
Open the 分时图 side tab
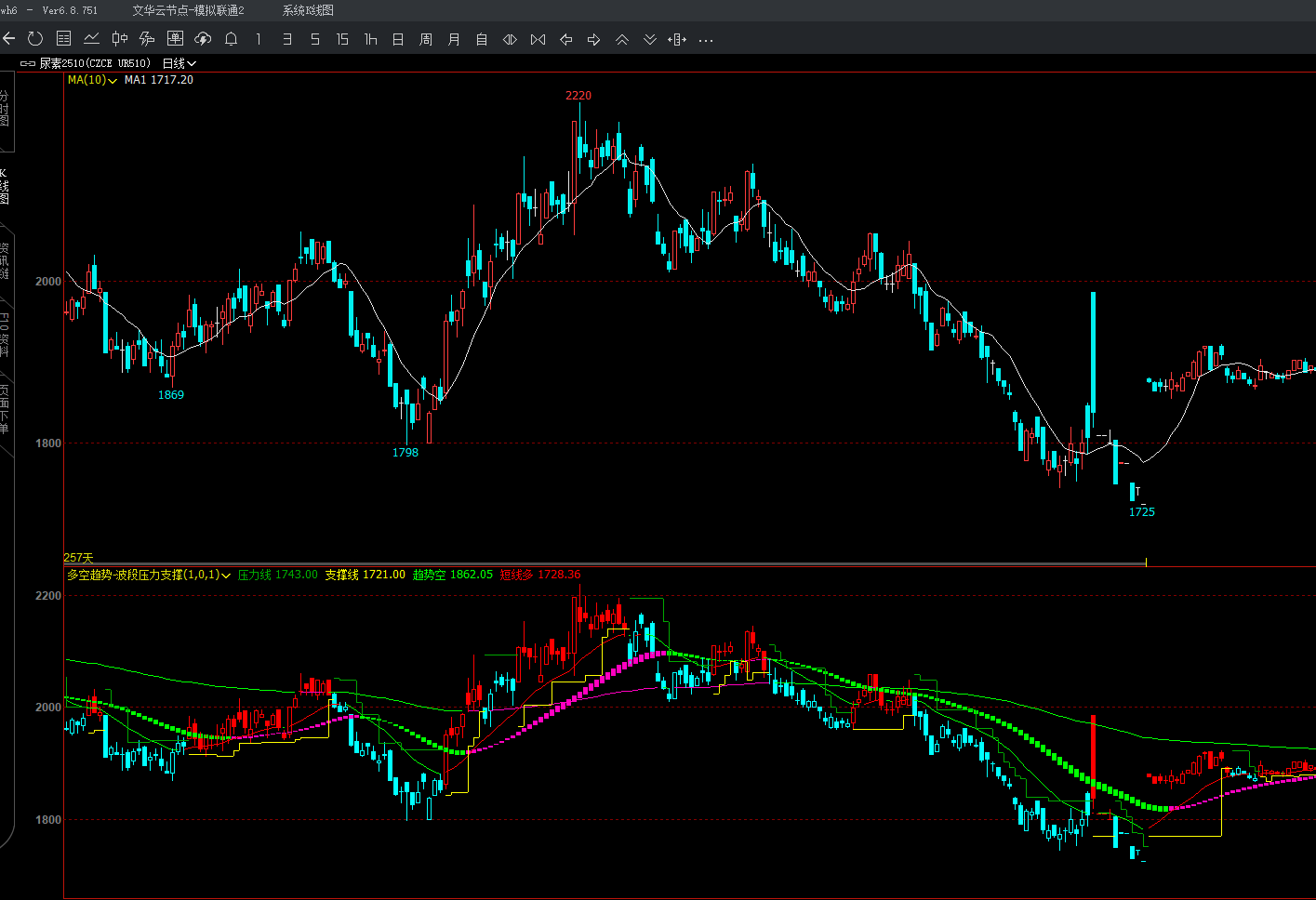[x=5, y=110]
